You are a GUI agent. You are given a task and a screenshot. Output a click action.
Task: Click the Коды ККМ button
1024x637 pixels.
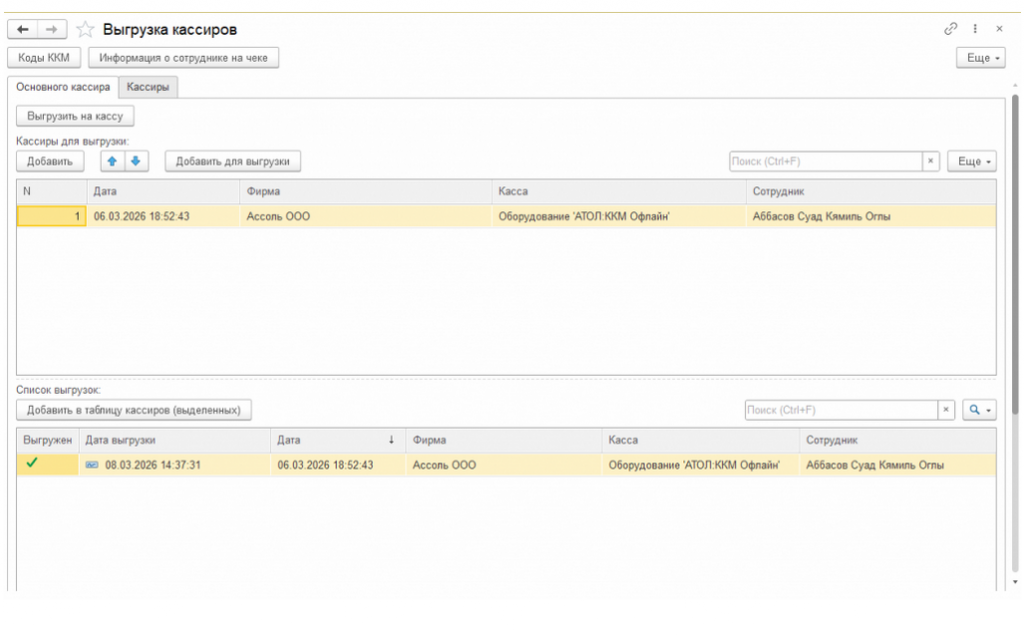[44, 58]
